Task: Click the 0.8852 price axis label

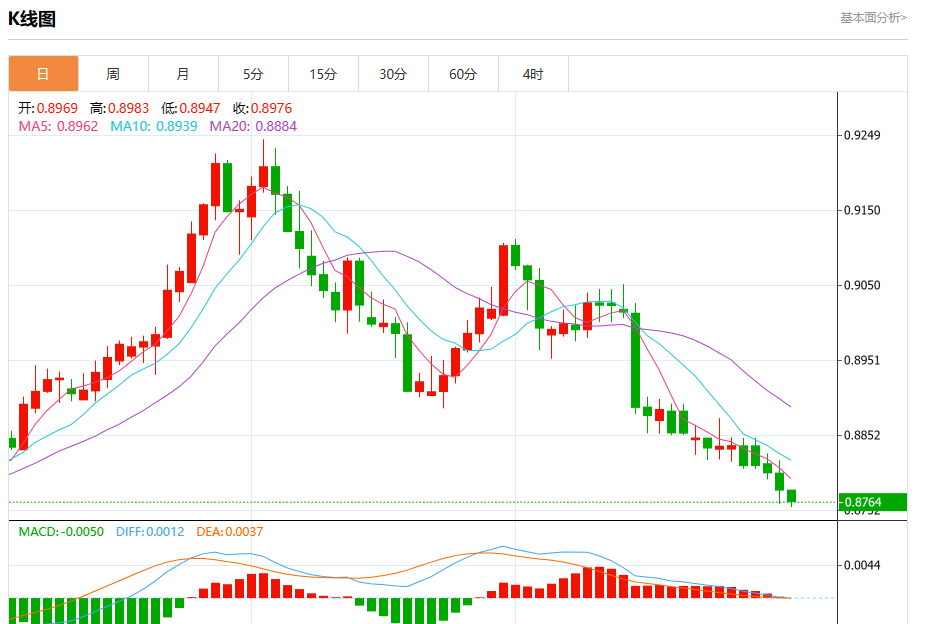Action: click(x=862, y=435)
